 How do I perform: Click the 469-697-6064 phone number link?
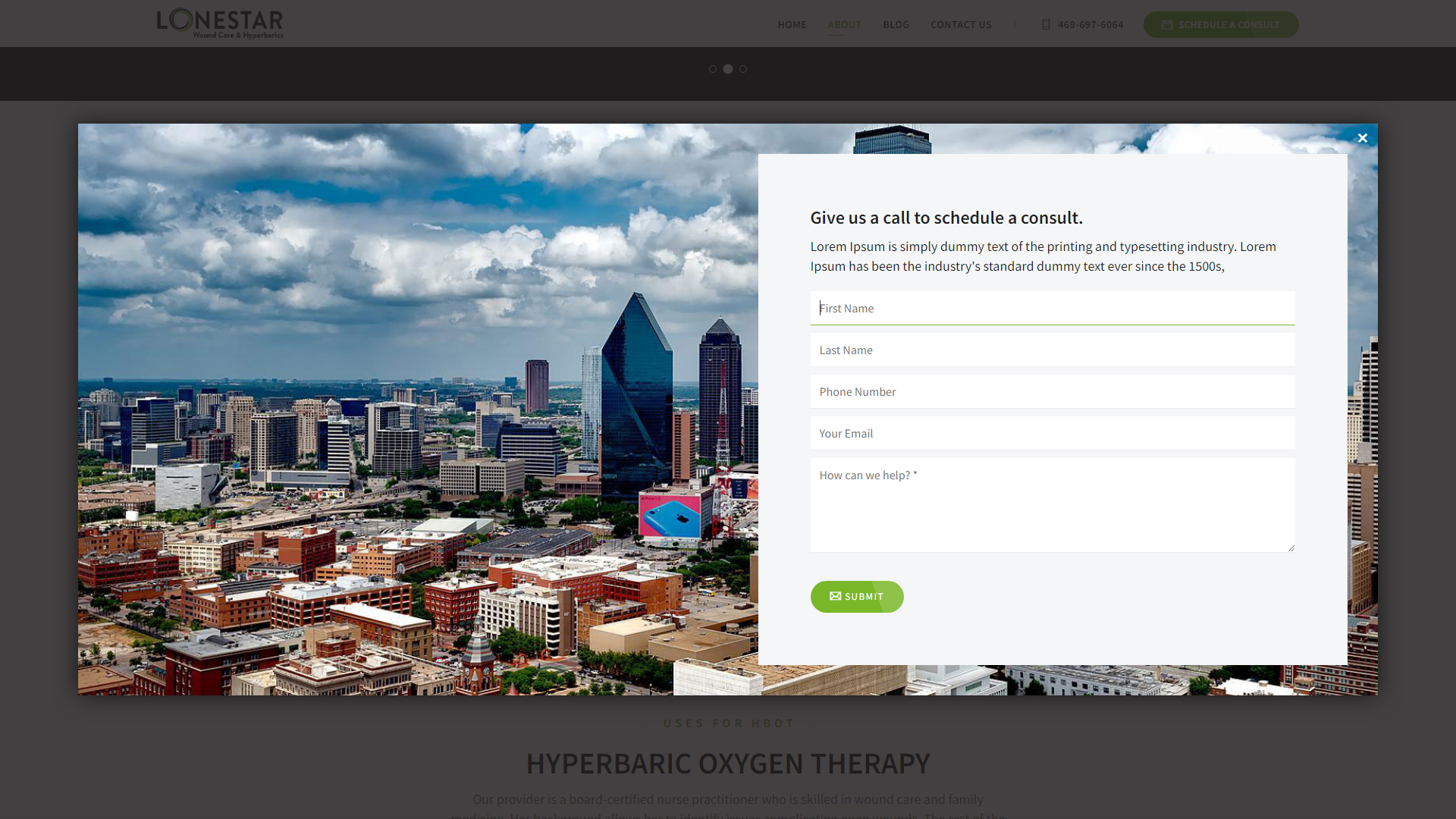(1090, 24)
